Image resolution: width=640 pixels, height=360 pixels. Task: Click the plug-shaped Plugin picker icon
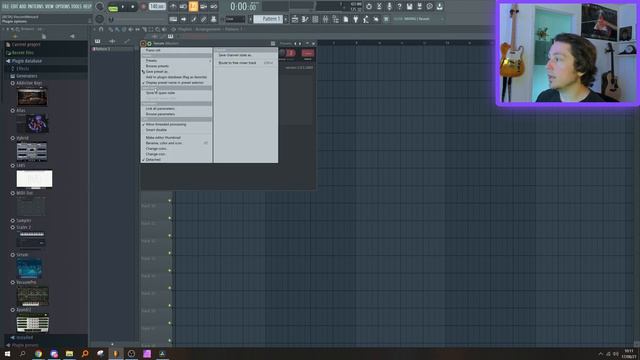pyautogui.click(x=356, y=19)
